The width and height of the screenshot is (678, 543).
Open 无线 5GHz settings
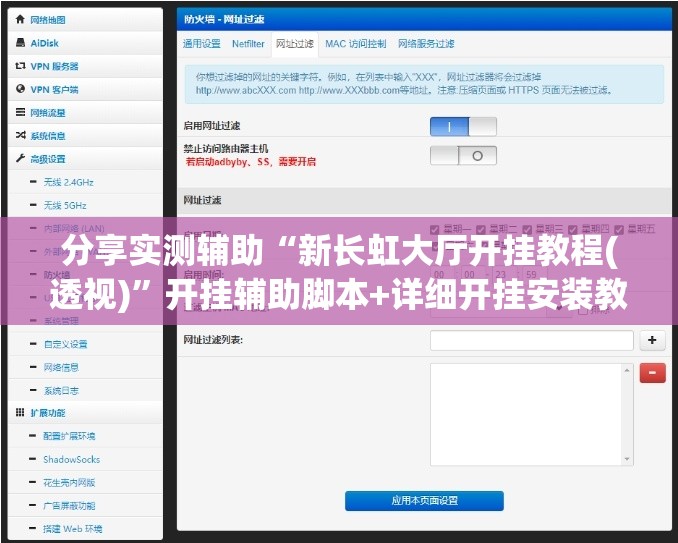coord(65,205)
